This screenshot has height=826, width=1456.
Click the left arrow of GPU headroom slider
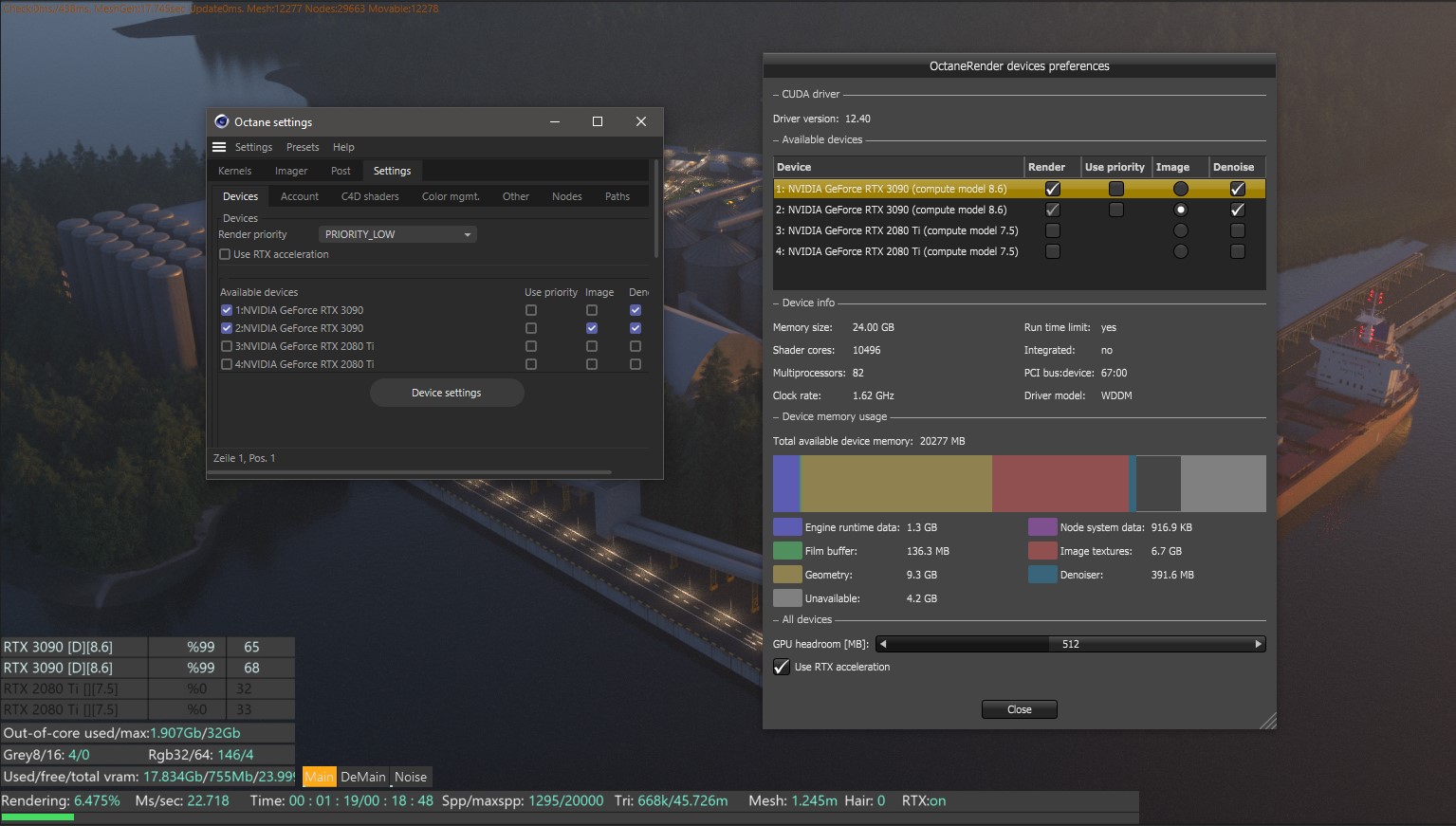(883, 644)
